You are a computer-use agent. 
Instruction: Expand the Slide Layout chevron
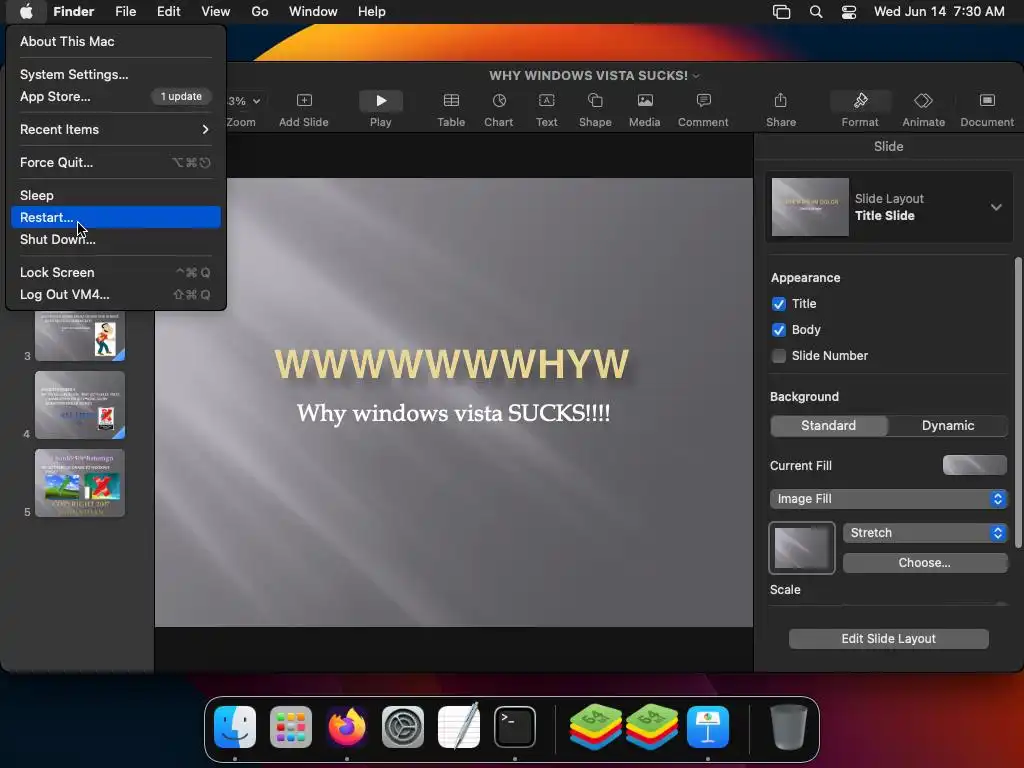point(996,207)
